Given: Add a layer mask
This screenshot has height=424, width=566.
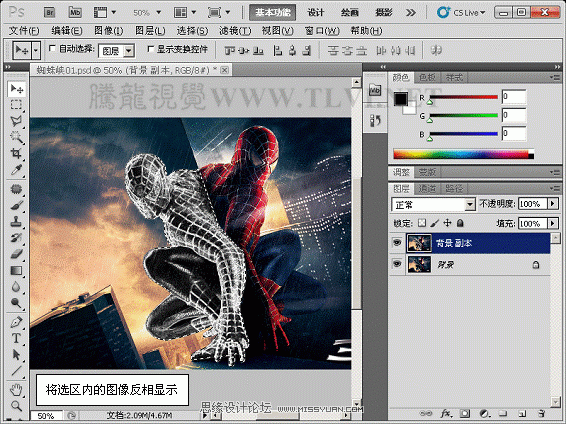Looking at the screenshot, I should [x=465, y=413].
